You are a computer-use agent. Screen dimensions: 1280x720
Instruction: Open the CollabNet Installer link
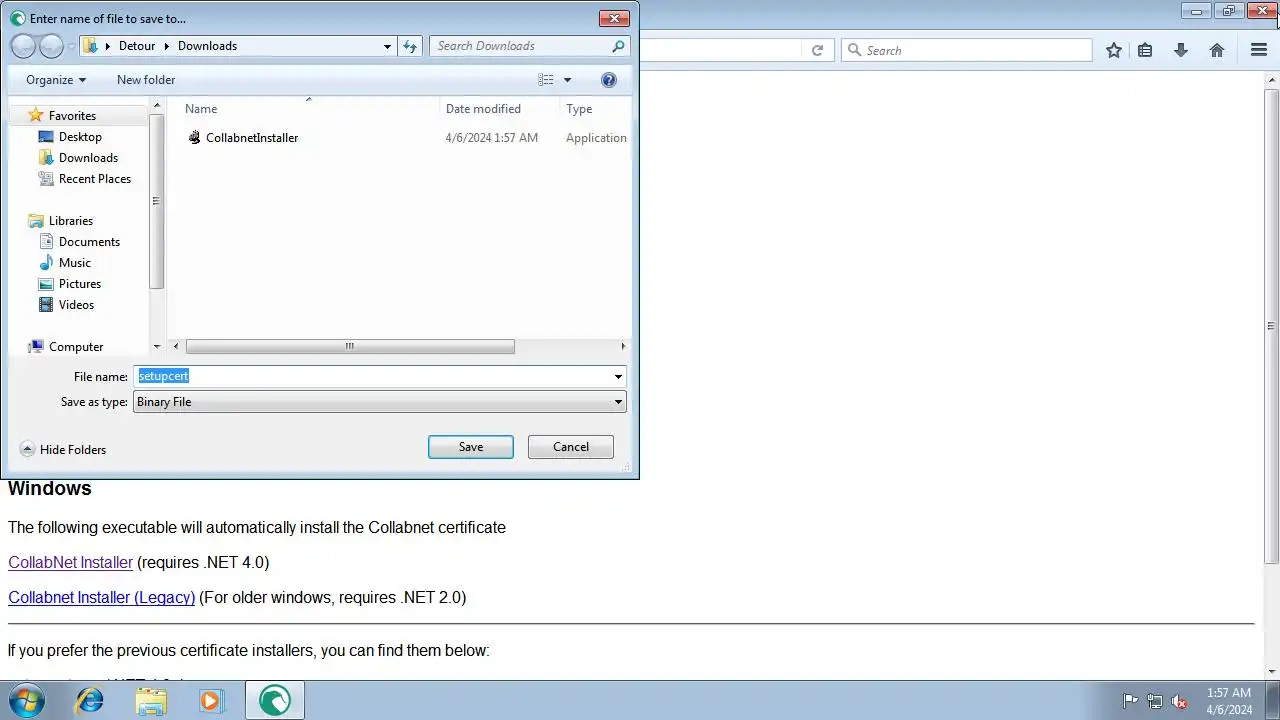[70, 563]
